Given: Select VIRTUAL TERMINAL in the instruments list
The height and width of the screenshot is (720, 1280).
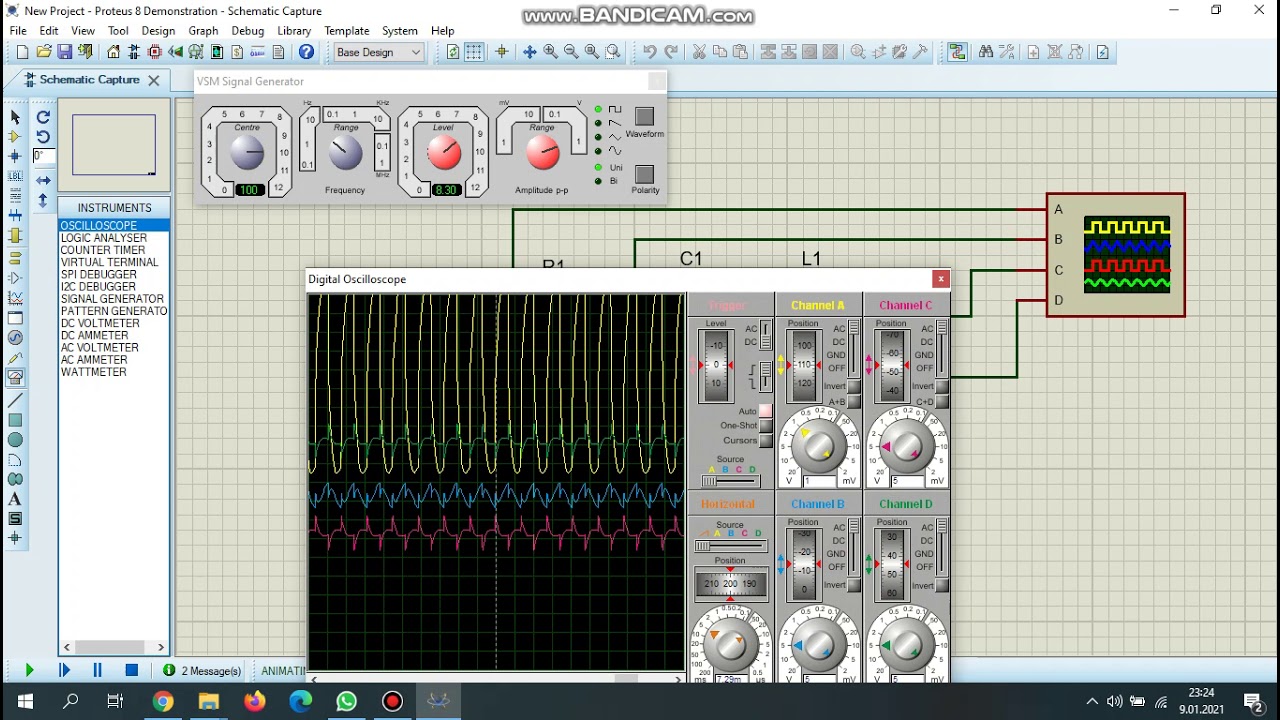Looking at the screenshot, I should coord(114,262).
